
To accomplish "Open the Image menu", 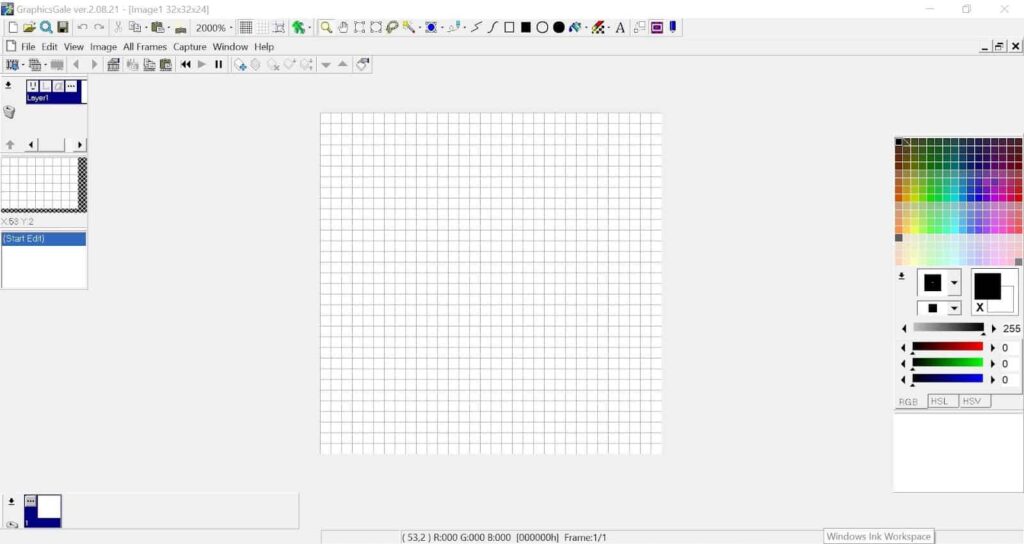I will (103, 47).
